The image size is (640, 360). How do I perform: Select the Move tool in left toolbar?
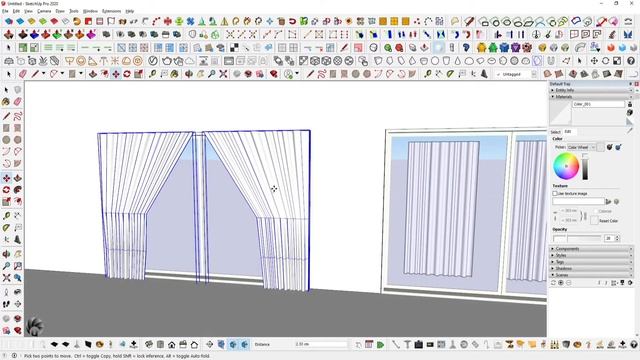[7, 178]
